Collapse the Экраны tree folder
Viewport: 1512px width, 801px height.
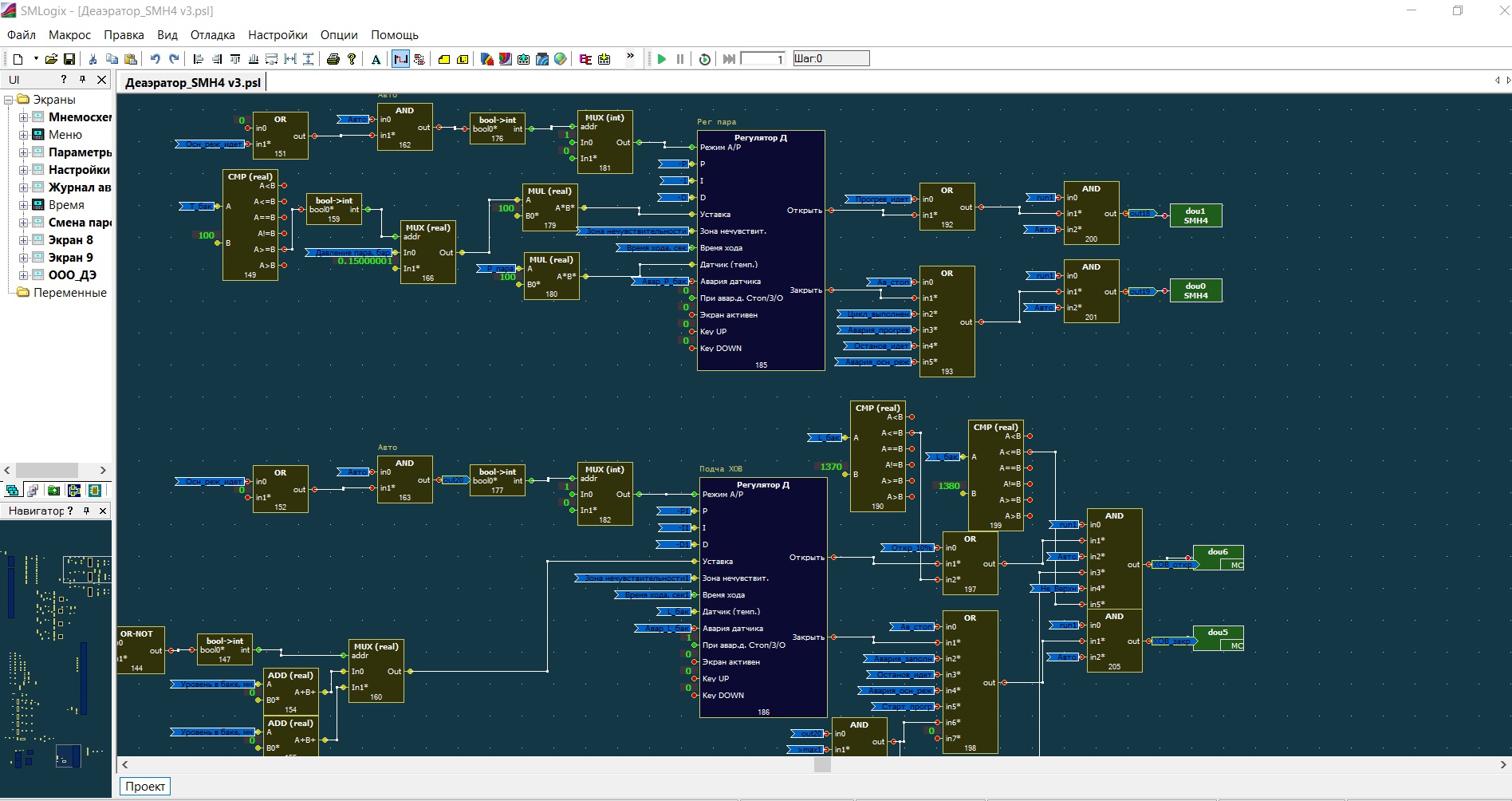click(9, 100)
